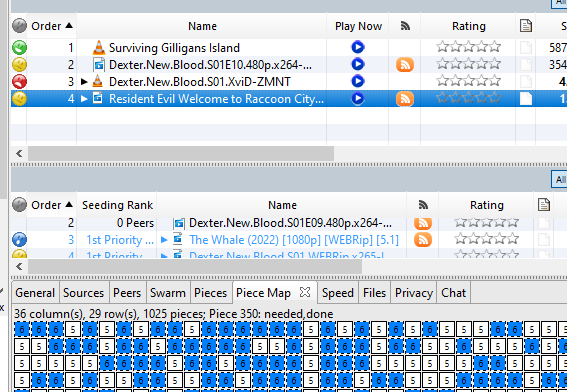Sort by comment column in seeding table

pyautogui.click(x=544, y=205)
